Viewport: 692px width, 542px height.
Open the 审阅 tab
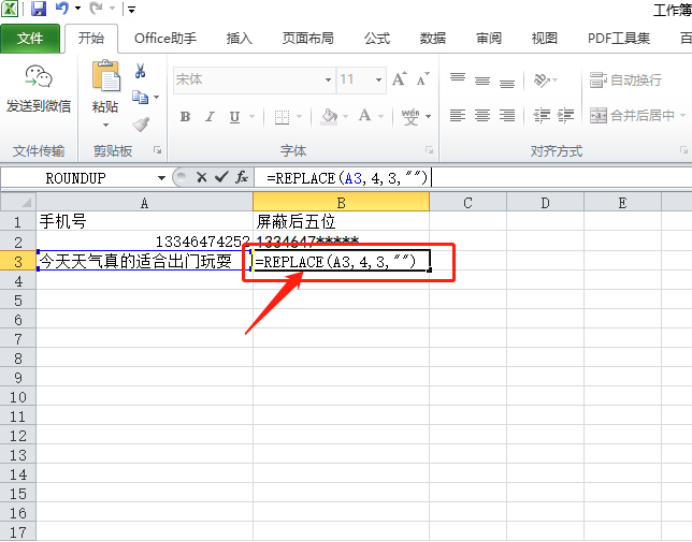coord(489,38)
